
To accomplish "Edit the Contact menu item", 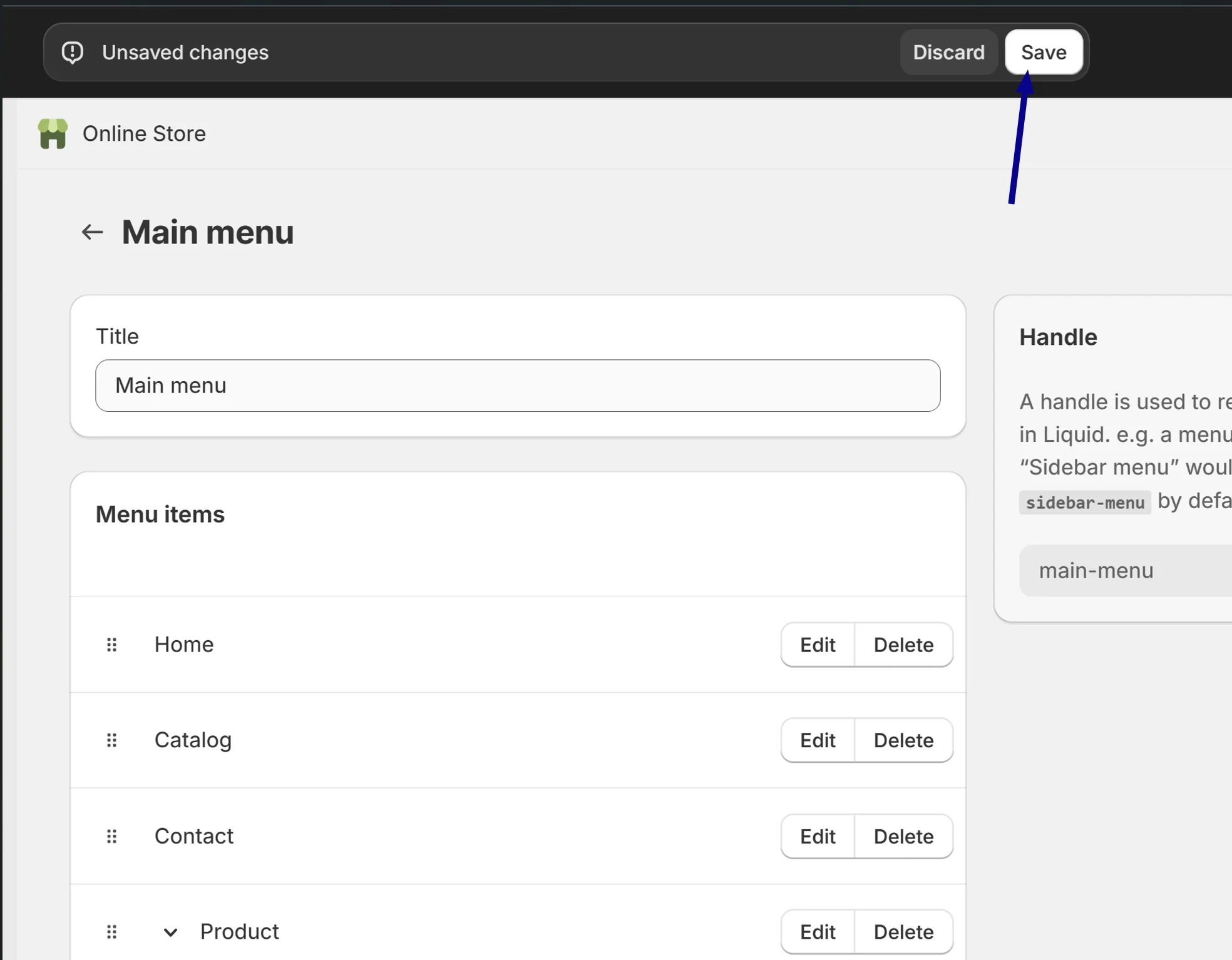I will coord(818,836).
